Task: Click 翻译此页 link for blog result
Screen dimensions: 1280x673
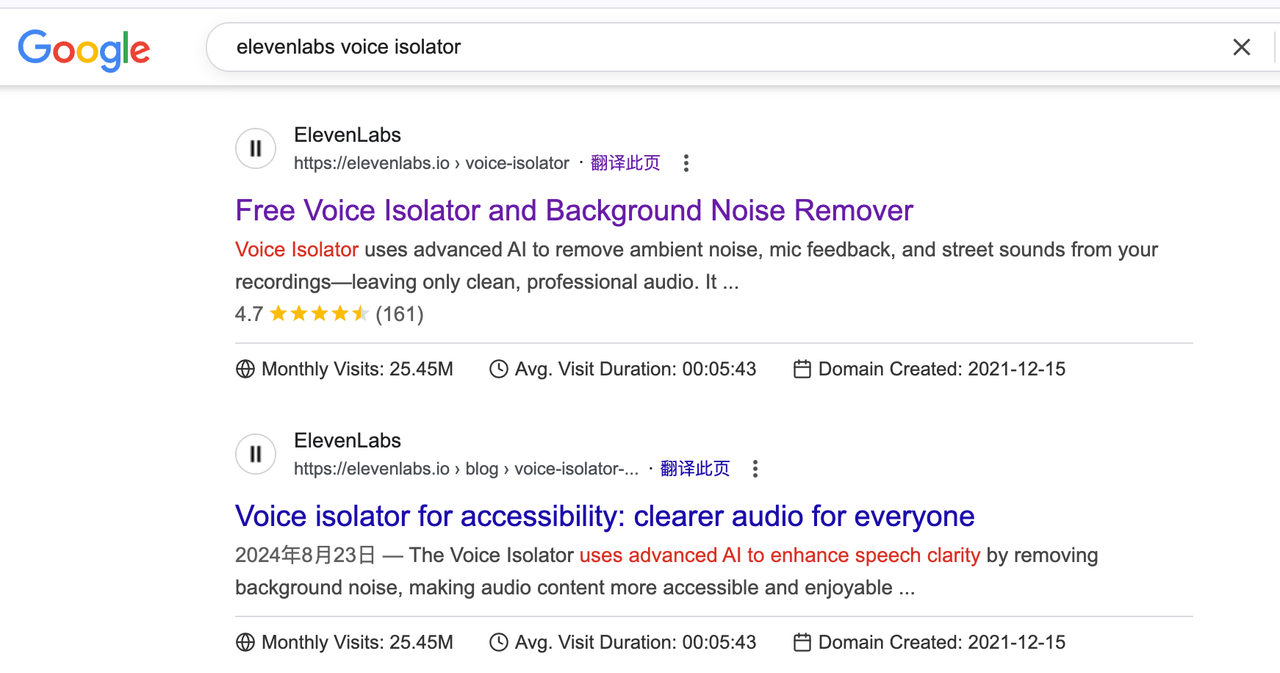Action: (695, 469)
